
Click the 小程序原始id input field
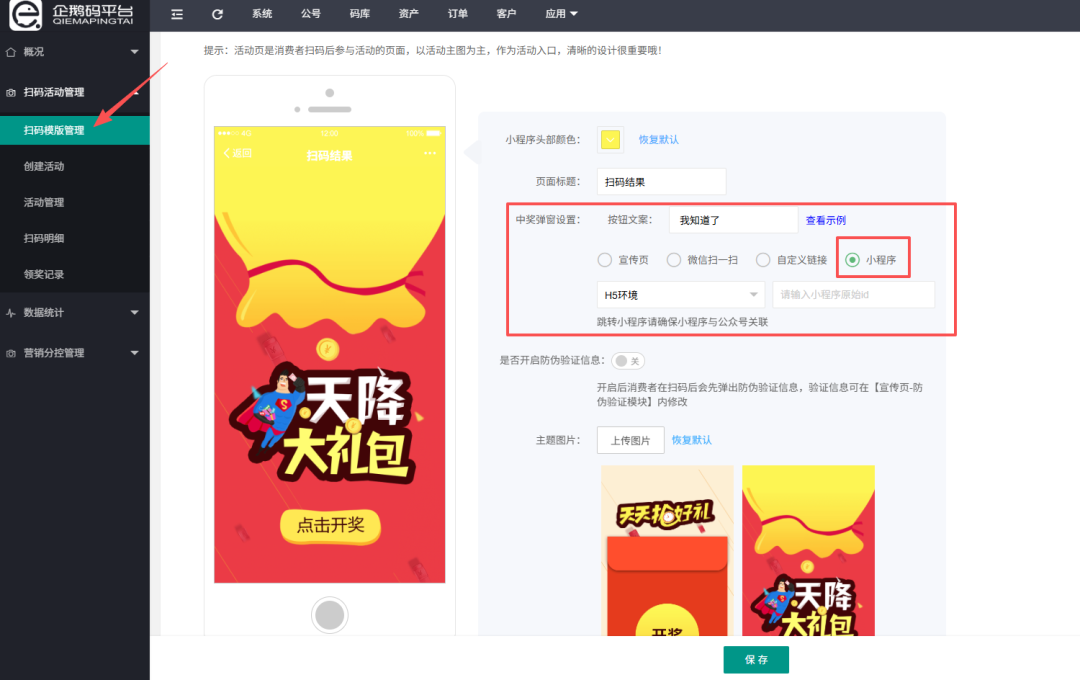(x=853, y=295)
